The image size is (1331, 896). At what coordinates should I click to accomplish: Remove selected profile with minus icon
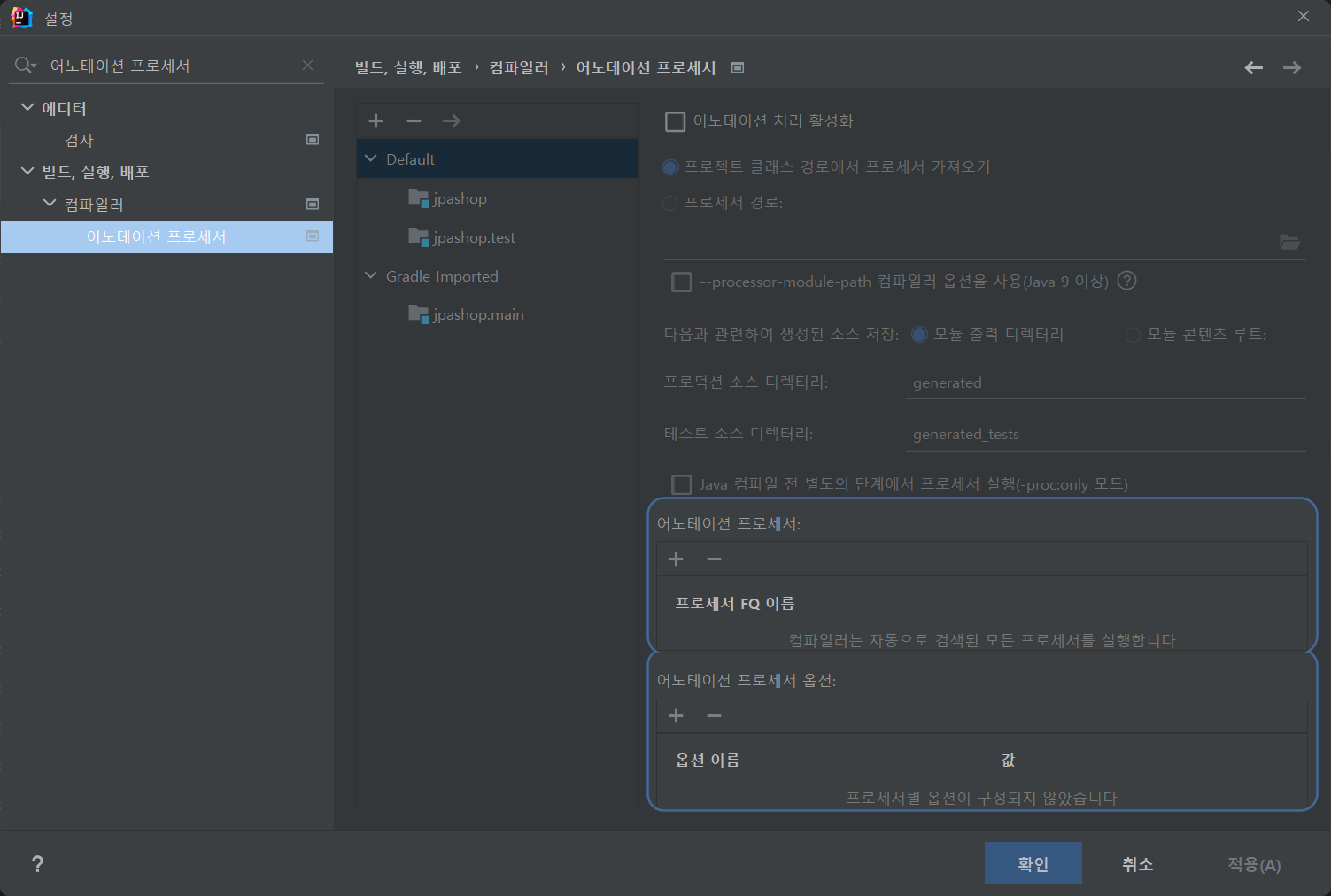414,120
